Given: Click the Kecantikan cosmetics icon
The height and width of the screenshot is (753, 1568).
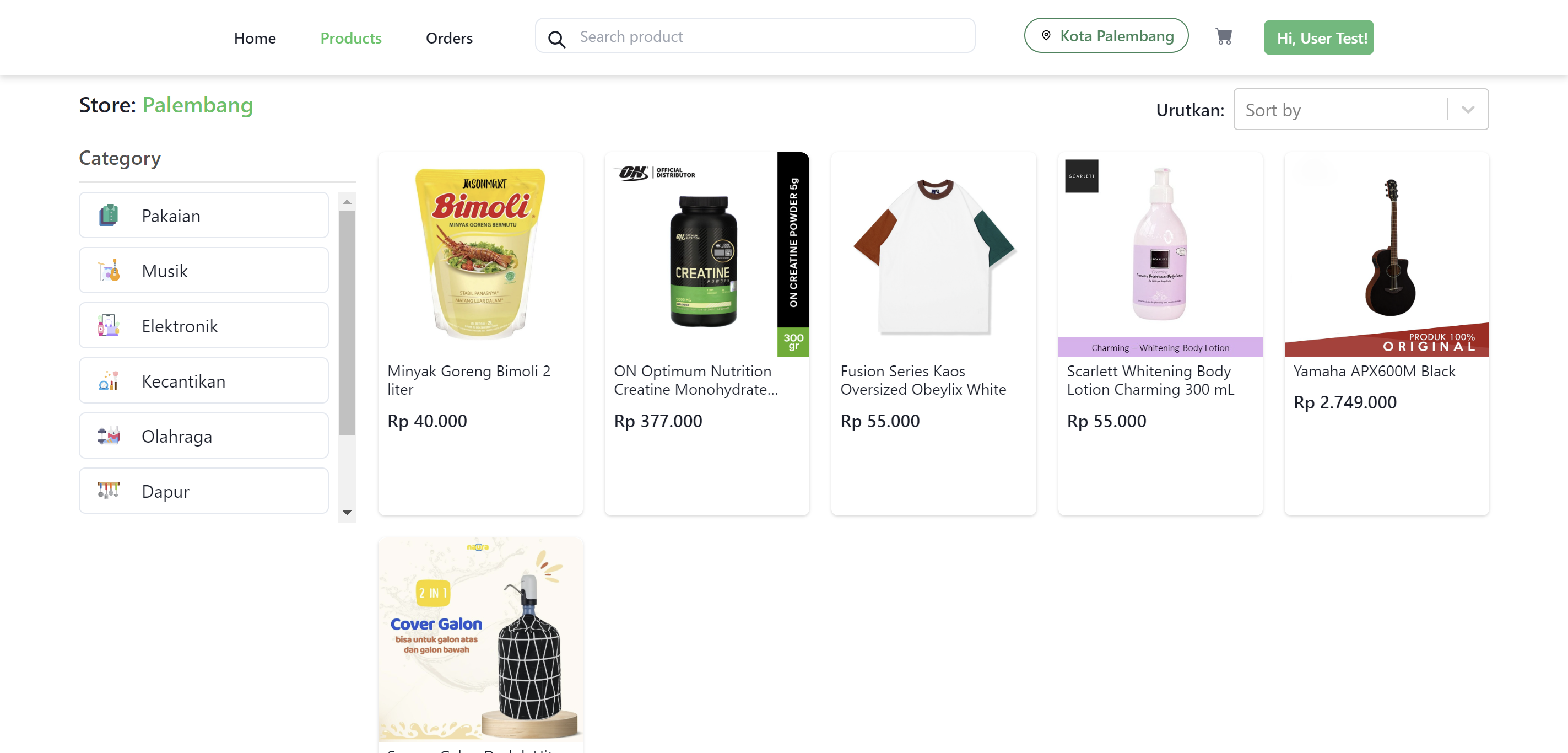Looking at the screenshot, I should pyautogui.click(x=109, y=380).
